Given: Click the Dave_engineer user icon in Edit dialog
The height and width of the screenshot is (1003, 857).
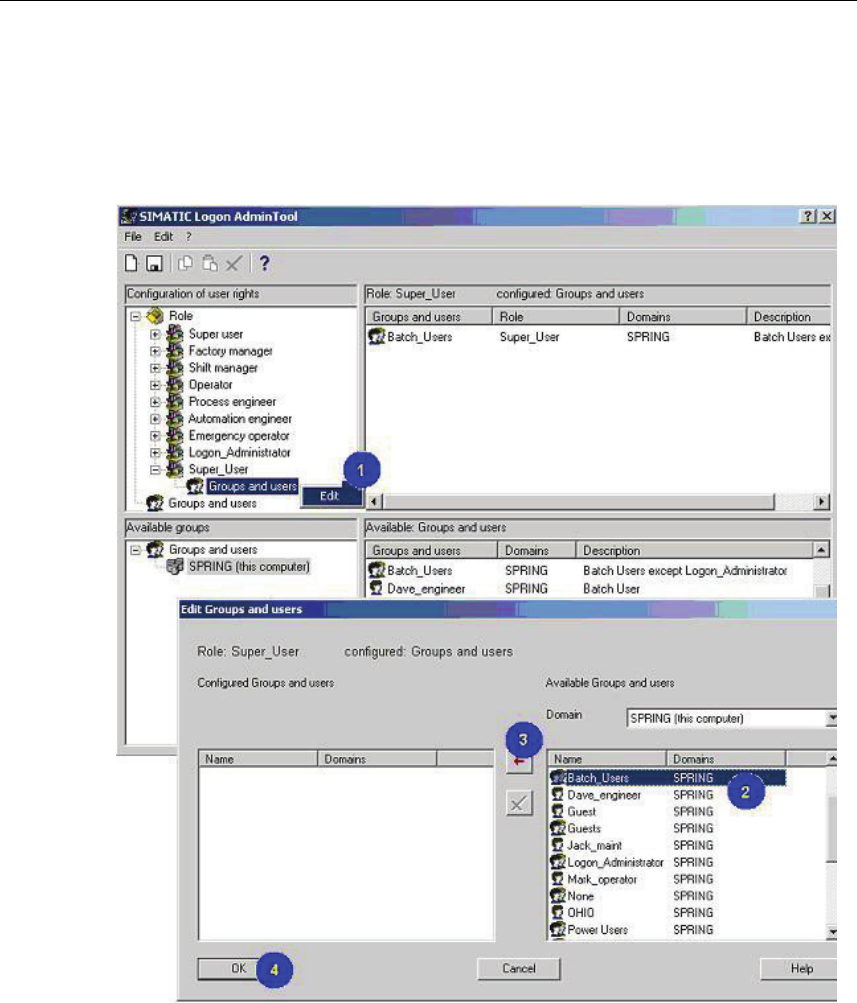Looking at the screenshot, I should (558, 794).
